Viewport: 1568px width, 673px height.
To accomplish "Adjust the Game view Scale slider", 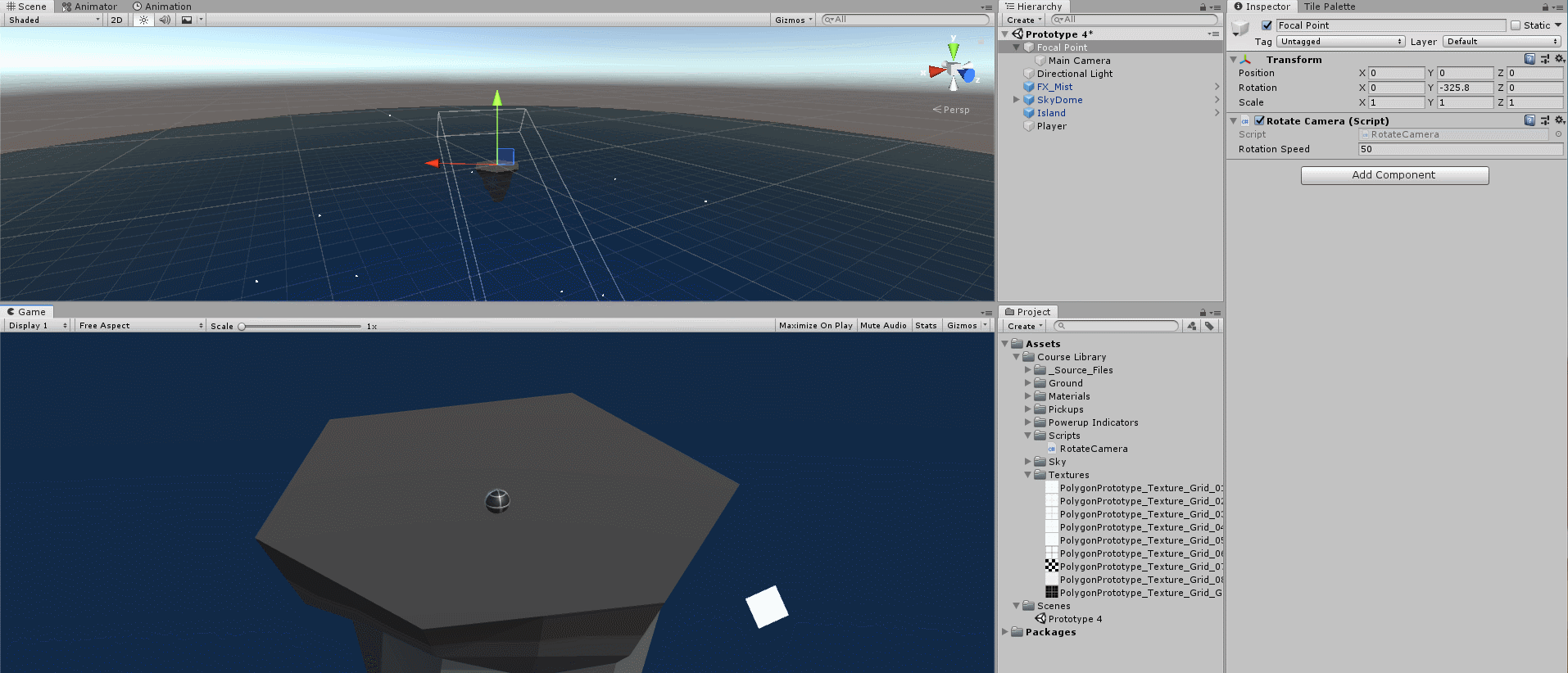I will [x=301, y=326].
